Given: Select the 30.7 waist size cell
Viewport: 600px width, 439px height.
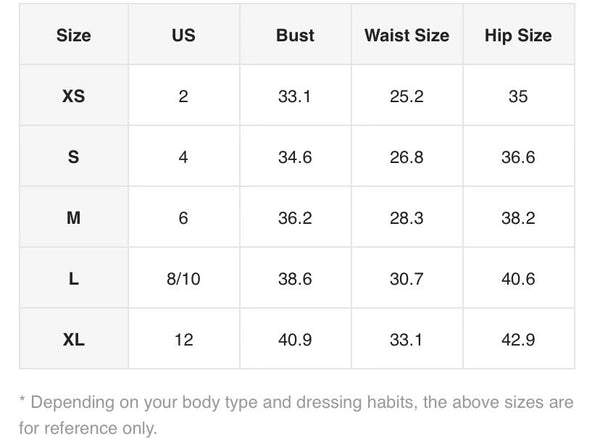Looking at the screenshot, I should pos(406,279).
